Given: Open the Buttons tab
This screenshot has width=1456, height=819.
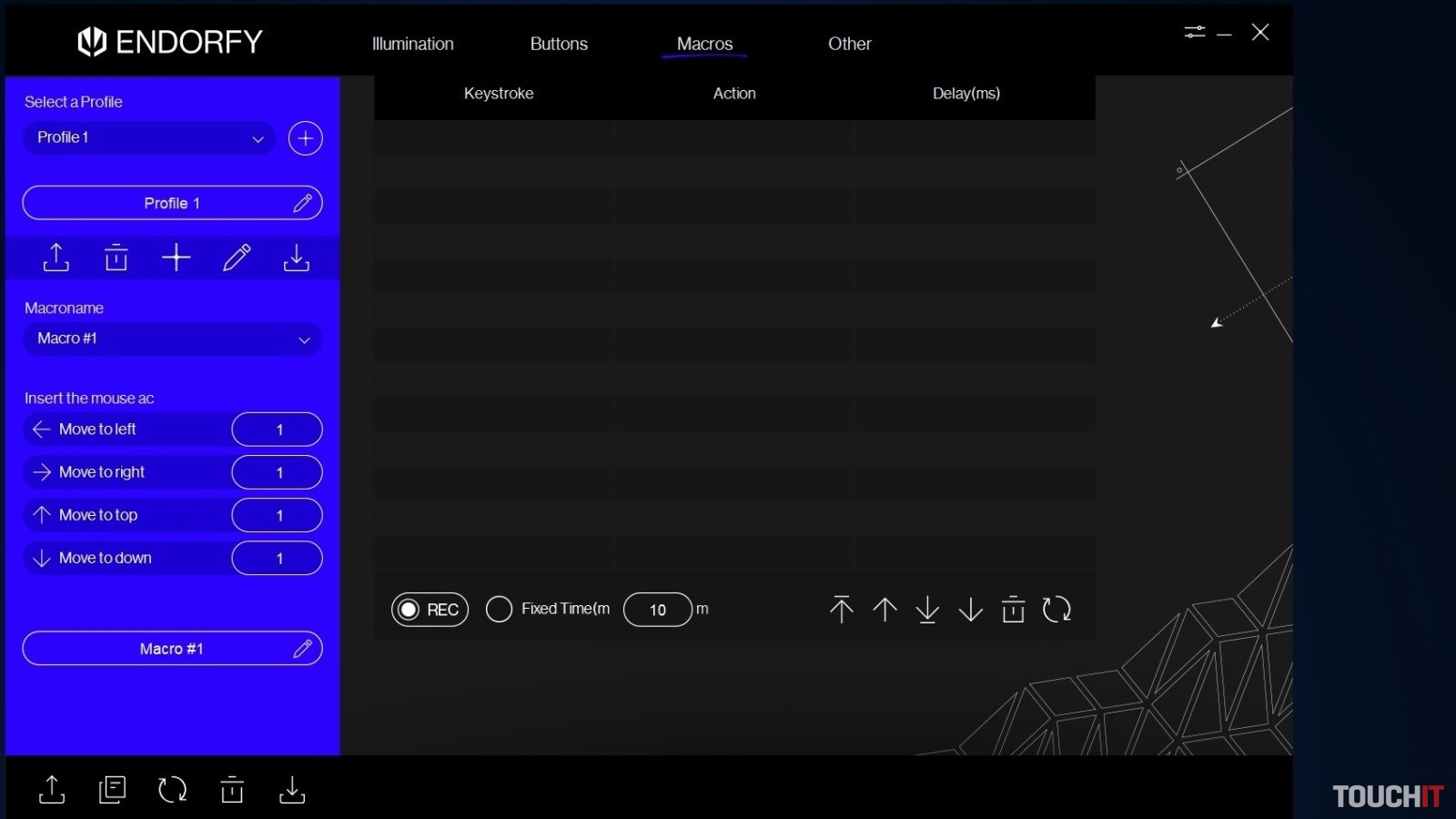Looking at the screenshot, I should tap(559, 44).
